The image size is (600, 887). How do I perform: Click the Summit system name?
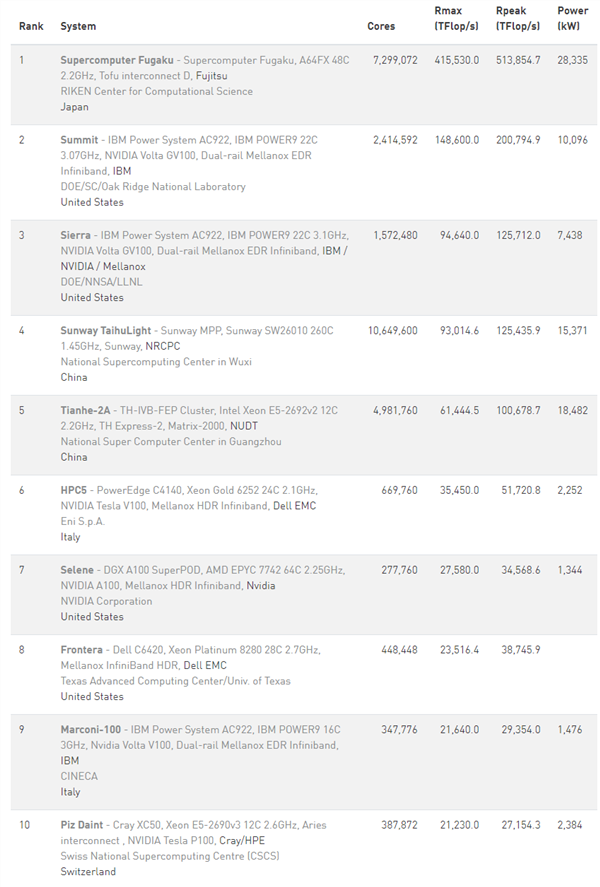pos(79,140)
